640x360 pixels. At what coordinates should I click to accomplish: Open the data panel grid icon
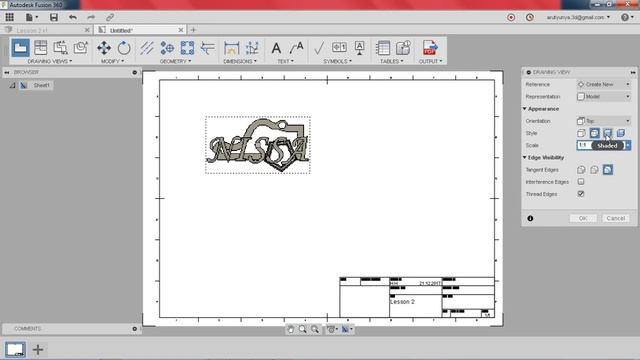coord(9,17)
